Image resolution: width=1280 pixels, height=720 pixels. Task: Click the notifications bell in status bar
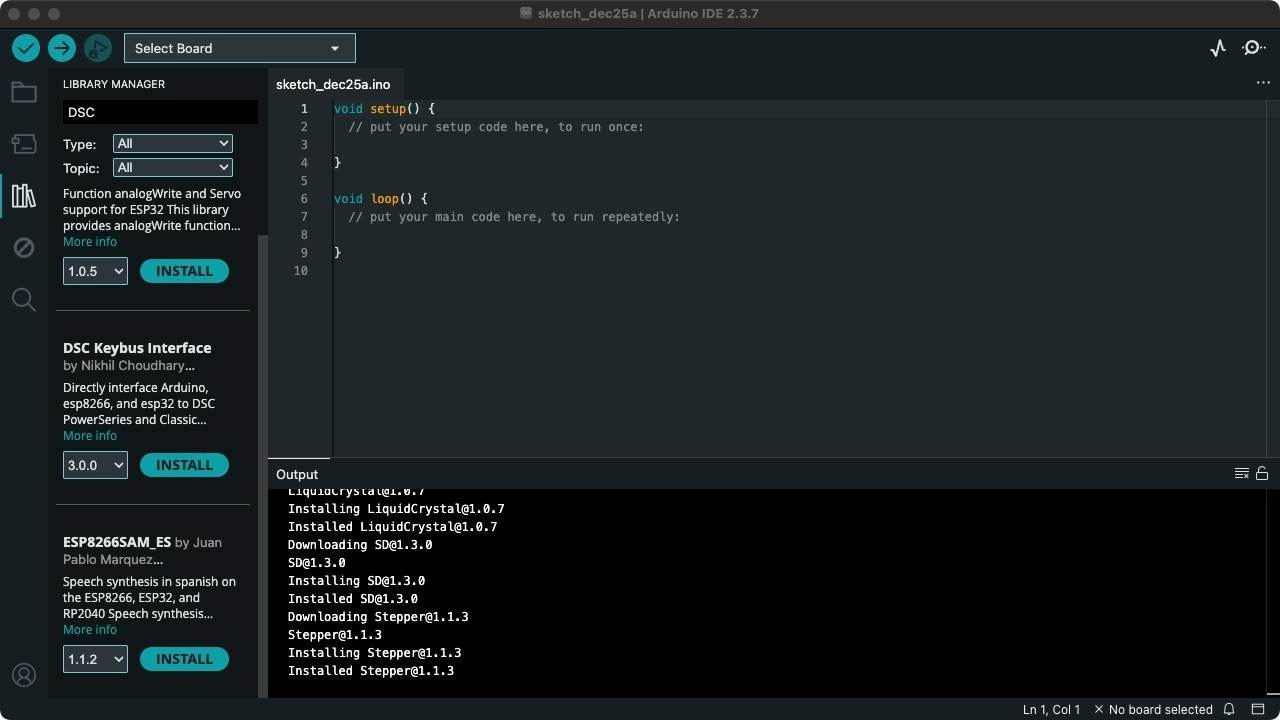(1230, 709)
